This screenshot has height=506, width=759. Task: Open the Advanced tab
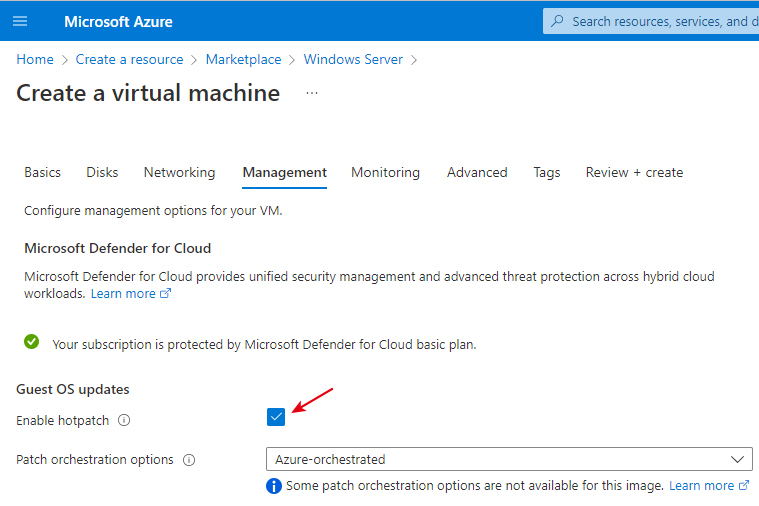[x=477, y=172]
